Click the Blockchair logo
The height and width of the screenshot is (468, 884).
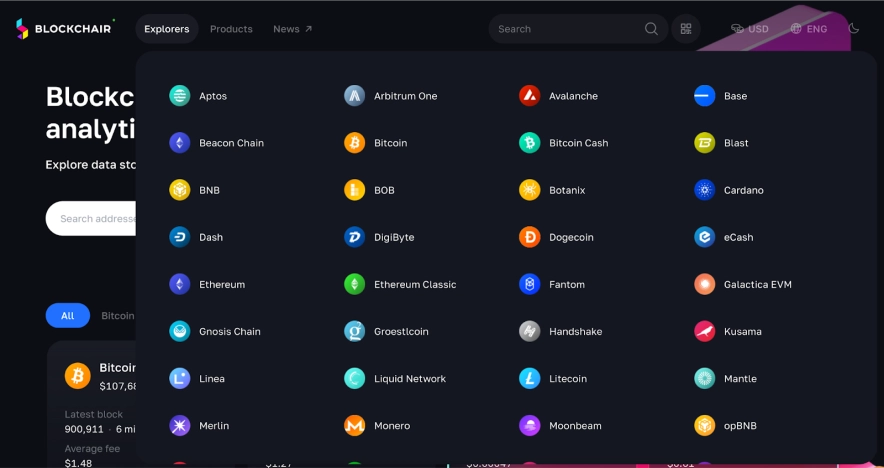[65, 29]
